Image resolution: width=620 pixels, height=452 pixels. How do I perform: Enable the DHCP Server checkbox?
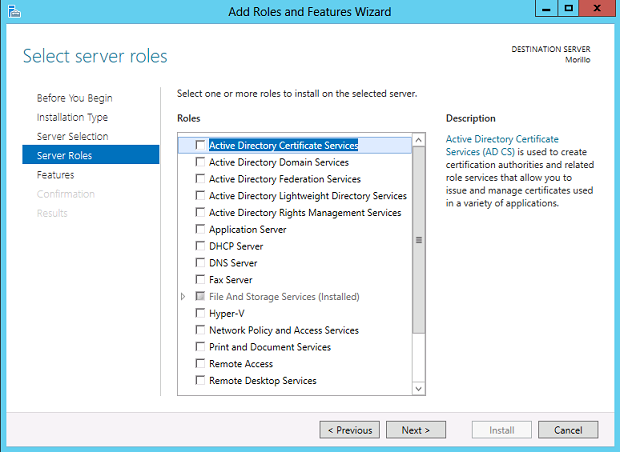pos(200,246)
